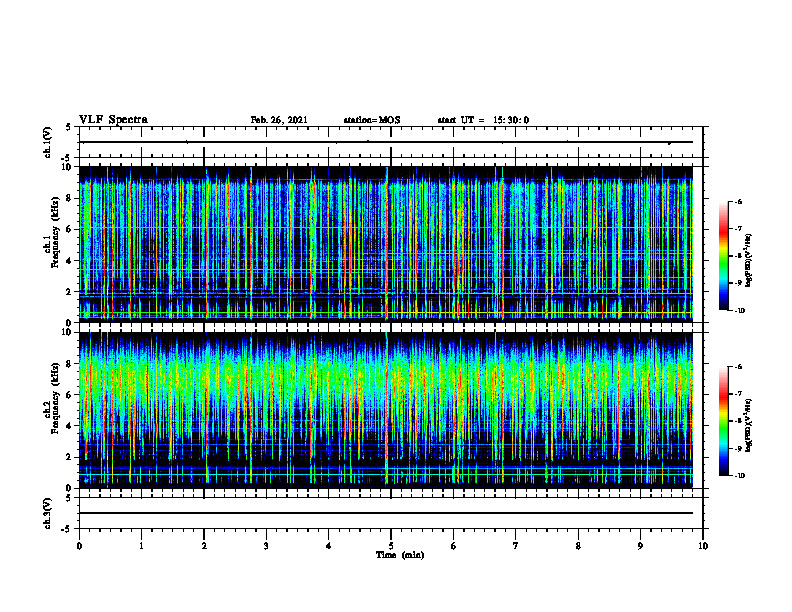
Task: Click time axis tick label "3"
Action: [x=266, y=546]
